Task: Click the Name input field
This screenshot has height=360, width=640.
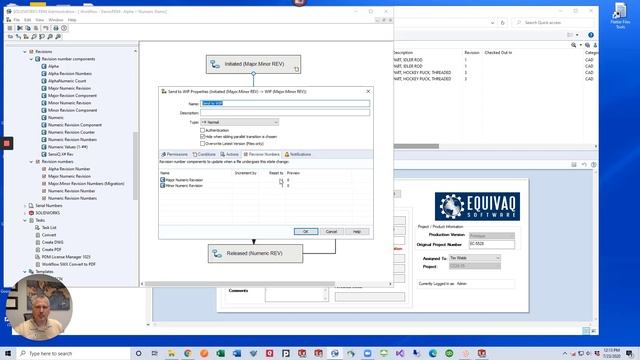Action: pyautogui.click(x=285, y=103)
